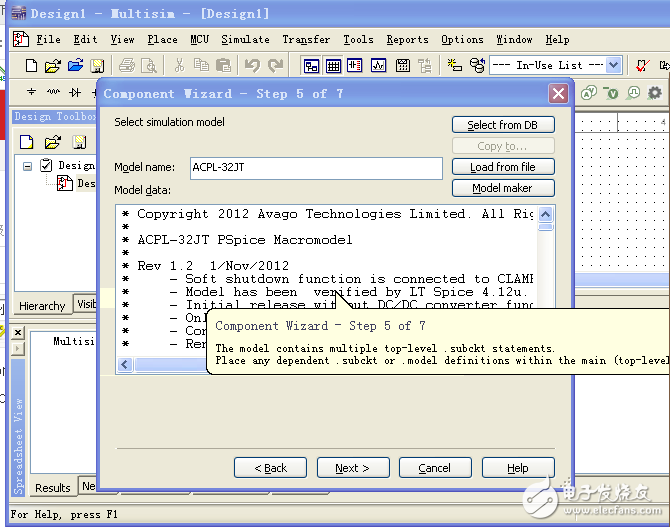This screenshot has height=527, width=670.
Task: Click the voltage probe V icon
Action: 611,92
